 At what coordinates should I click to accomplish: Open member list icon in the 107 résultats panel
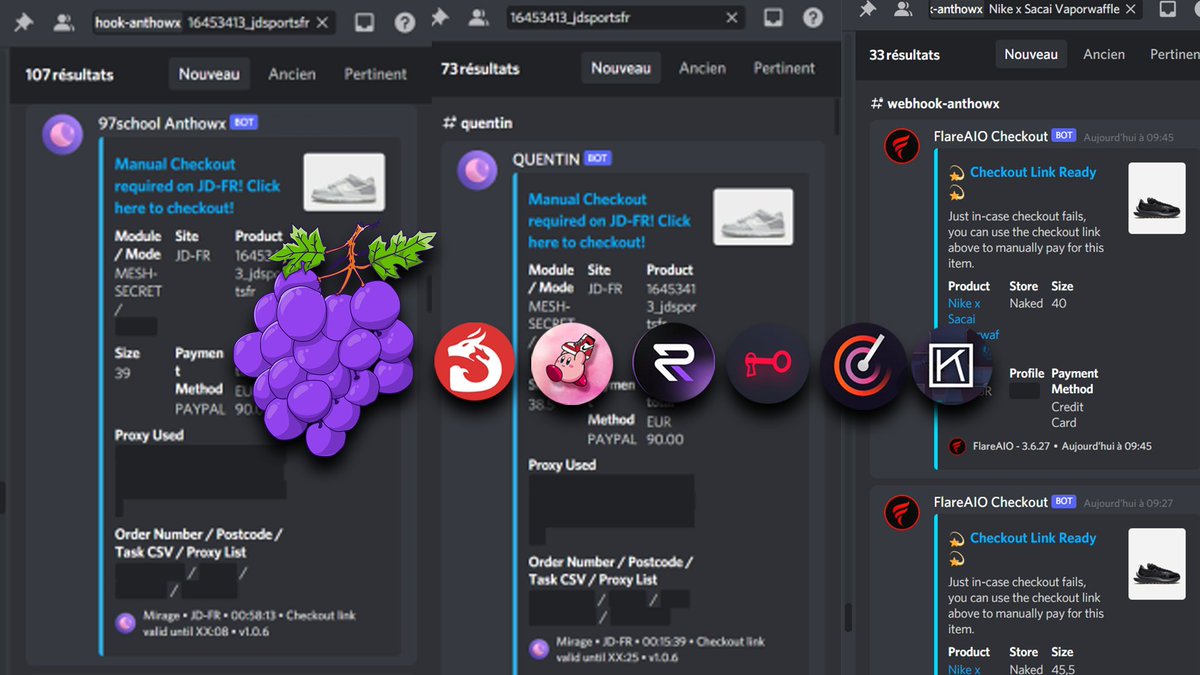65,22
